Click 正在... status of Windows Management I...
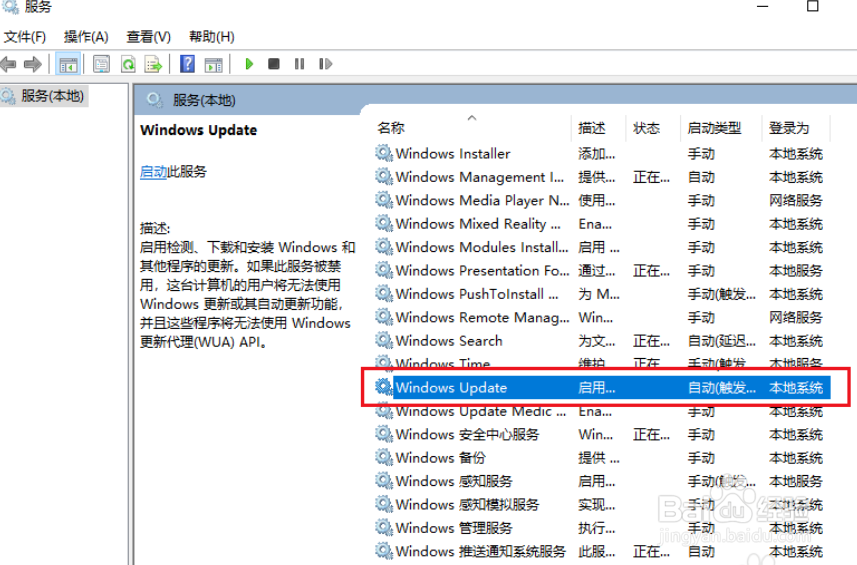 [651, 178]
